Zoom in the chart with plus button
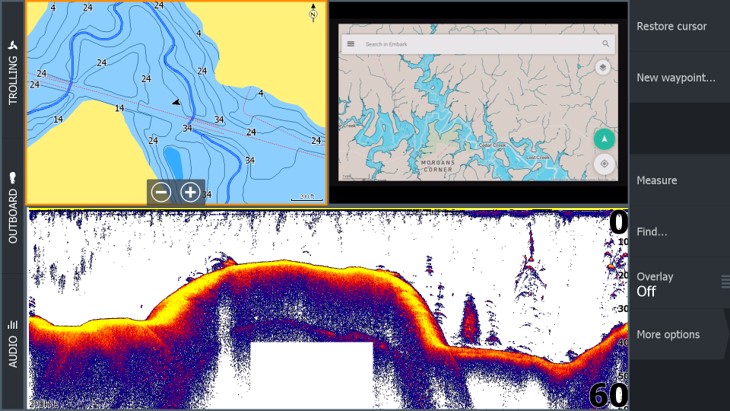This screenshot has height=411, width=730. pos(190,192)
